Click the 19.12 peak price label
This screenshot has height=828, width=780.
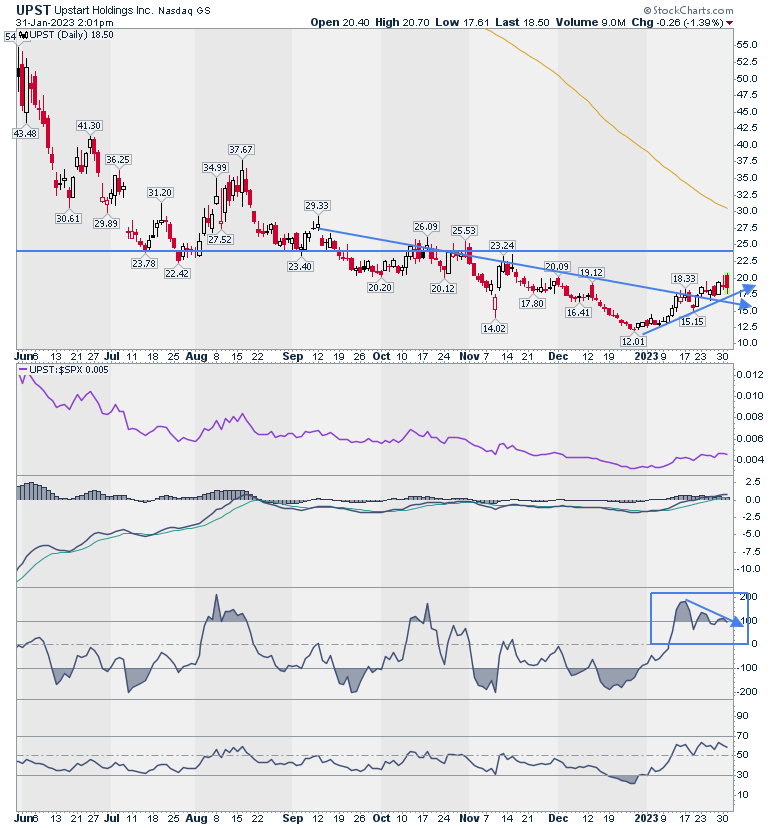[x=591, y=272]
